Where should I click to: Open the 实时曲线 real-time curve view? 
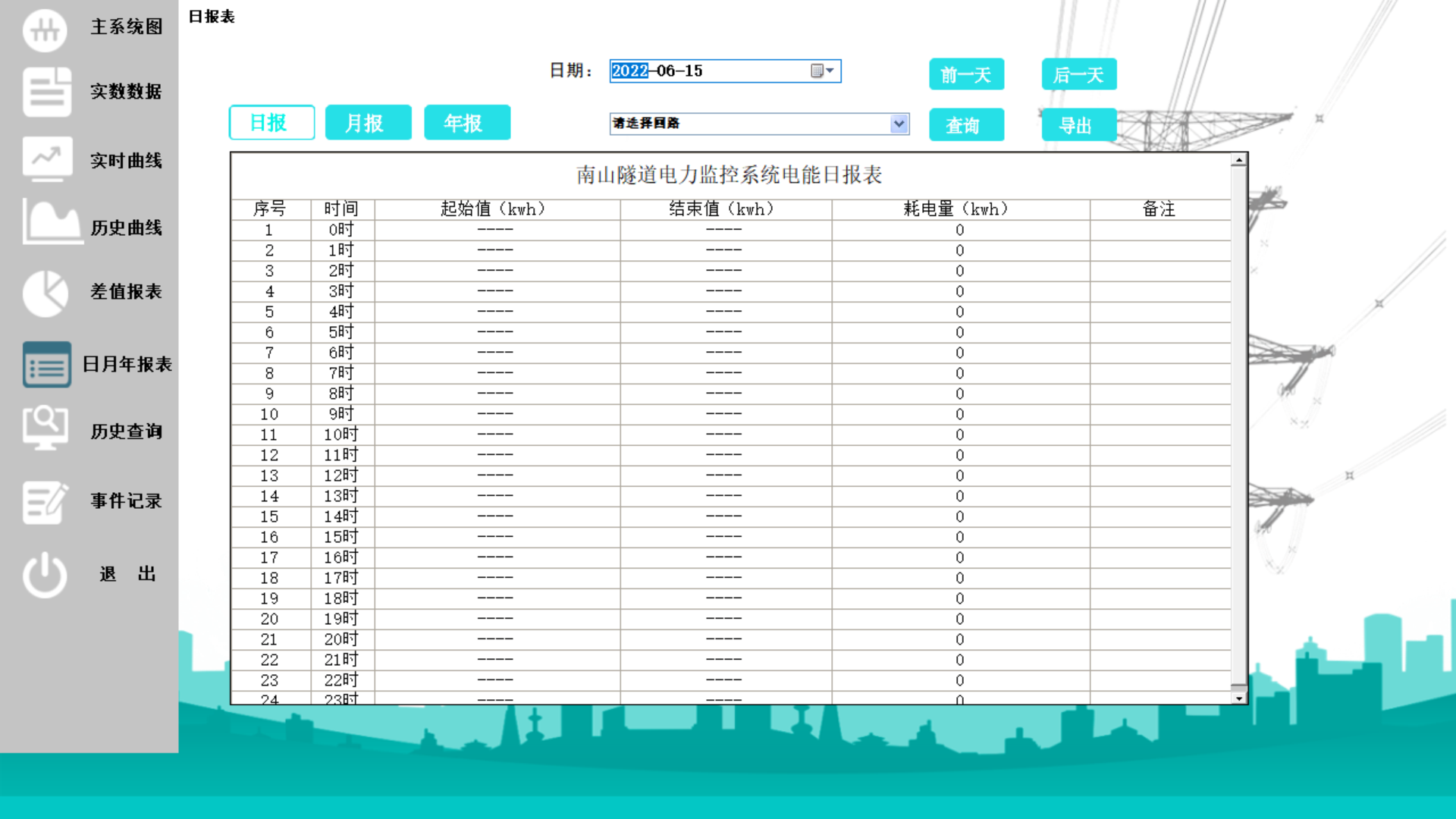tap(46, 159)
